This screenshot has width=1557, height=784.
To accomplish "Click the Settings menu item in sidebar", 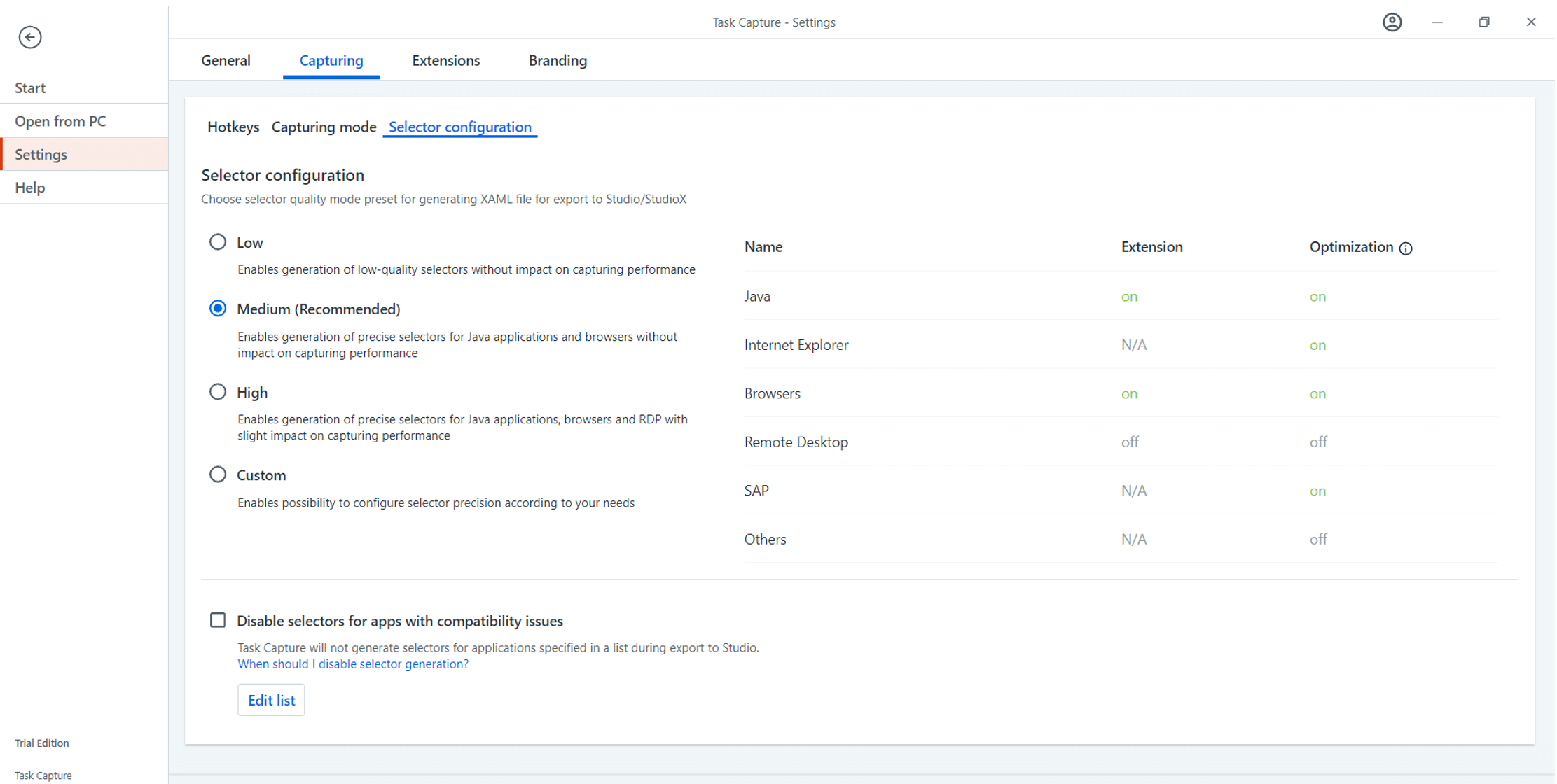I will [x=85, y=154].
